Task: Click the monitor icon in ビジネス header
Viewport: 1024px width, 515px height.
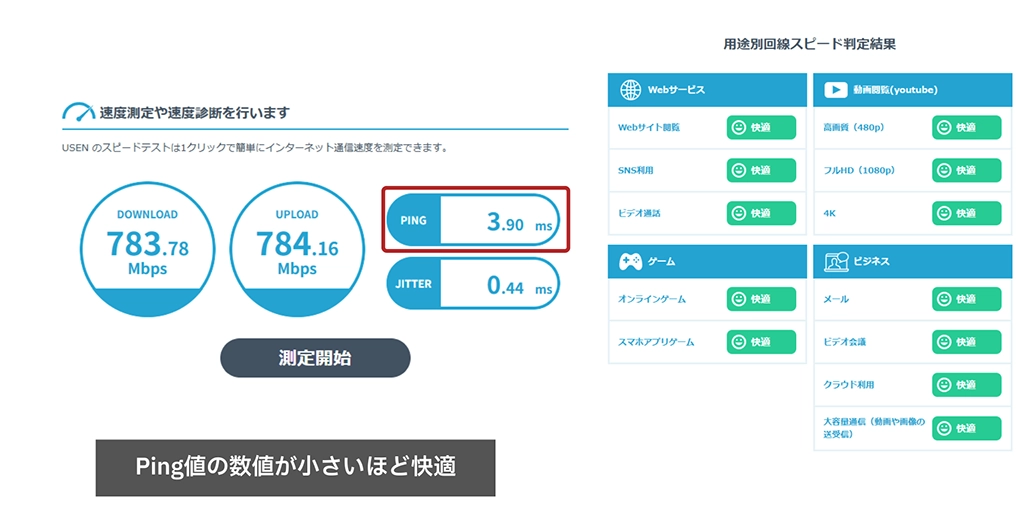Action: coord(836,261)
